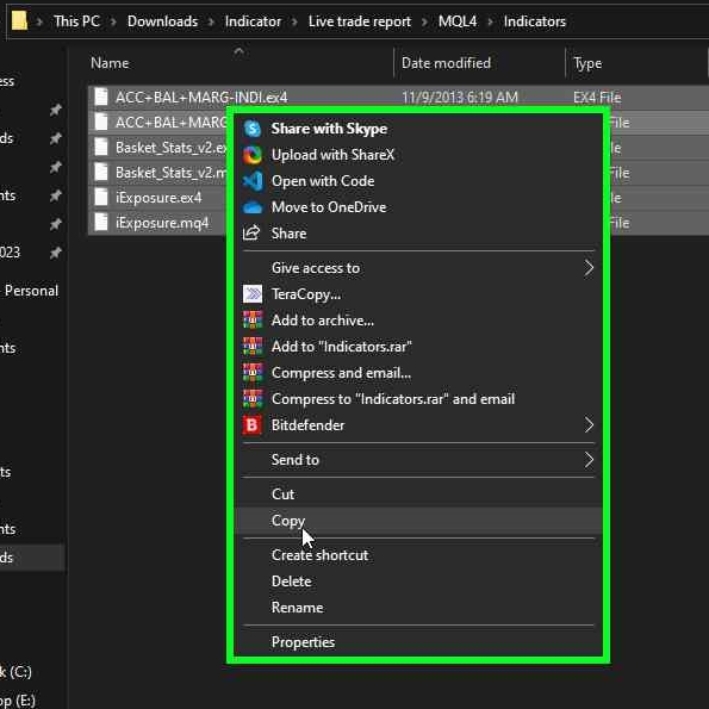
Task: Sort by Date modified column header
Action: [446, 63]
